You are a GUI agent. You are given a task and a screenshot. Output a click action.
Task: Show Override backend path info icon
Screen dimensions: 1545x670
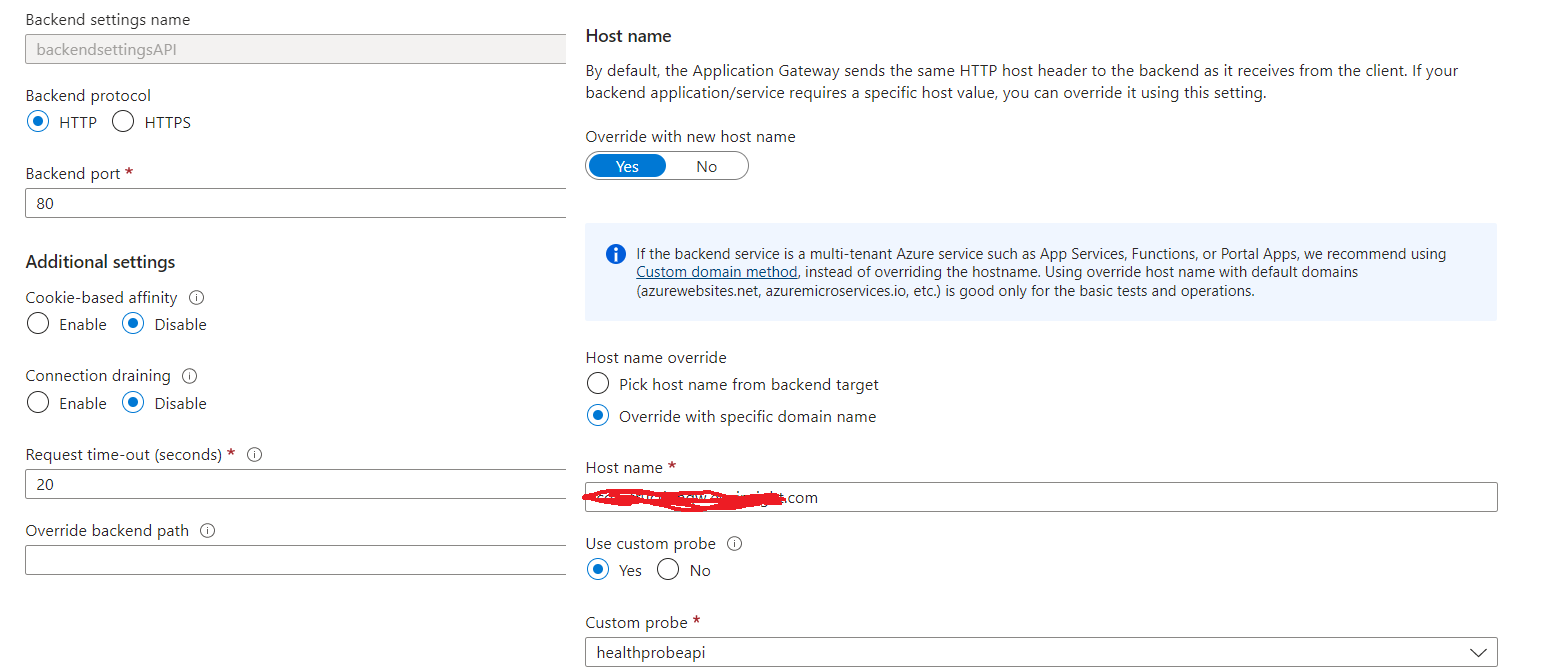pyautogui.click(x=208, y=531)
